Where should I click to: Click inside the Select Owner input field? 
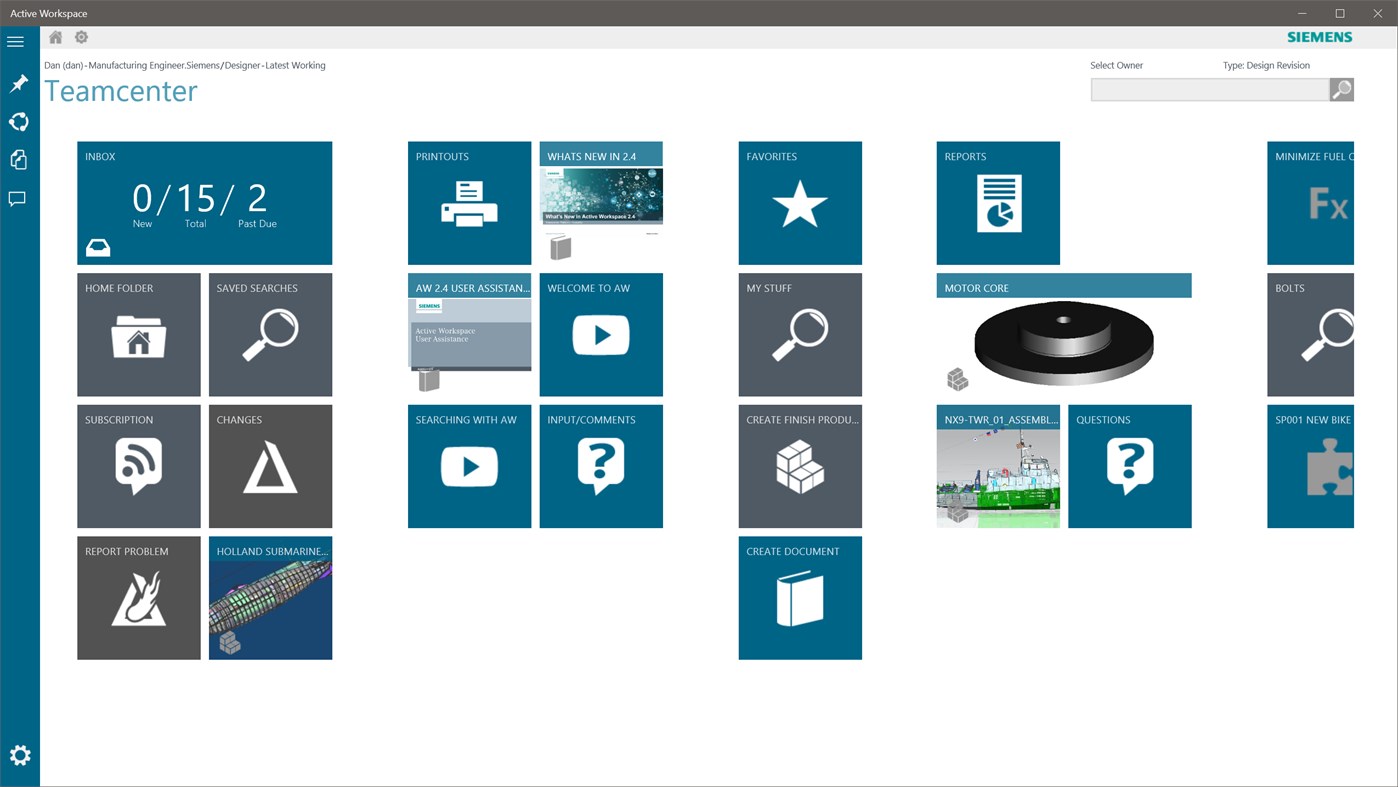click(x=1210, y=88)
